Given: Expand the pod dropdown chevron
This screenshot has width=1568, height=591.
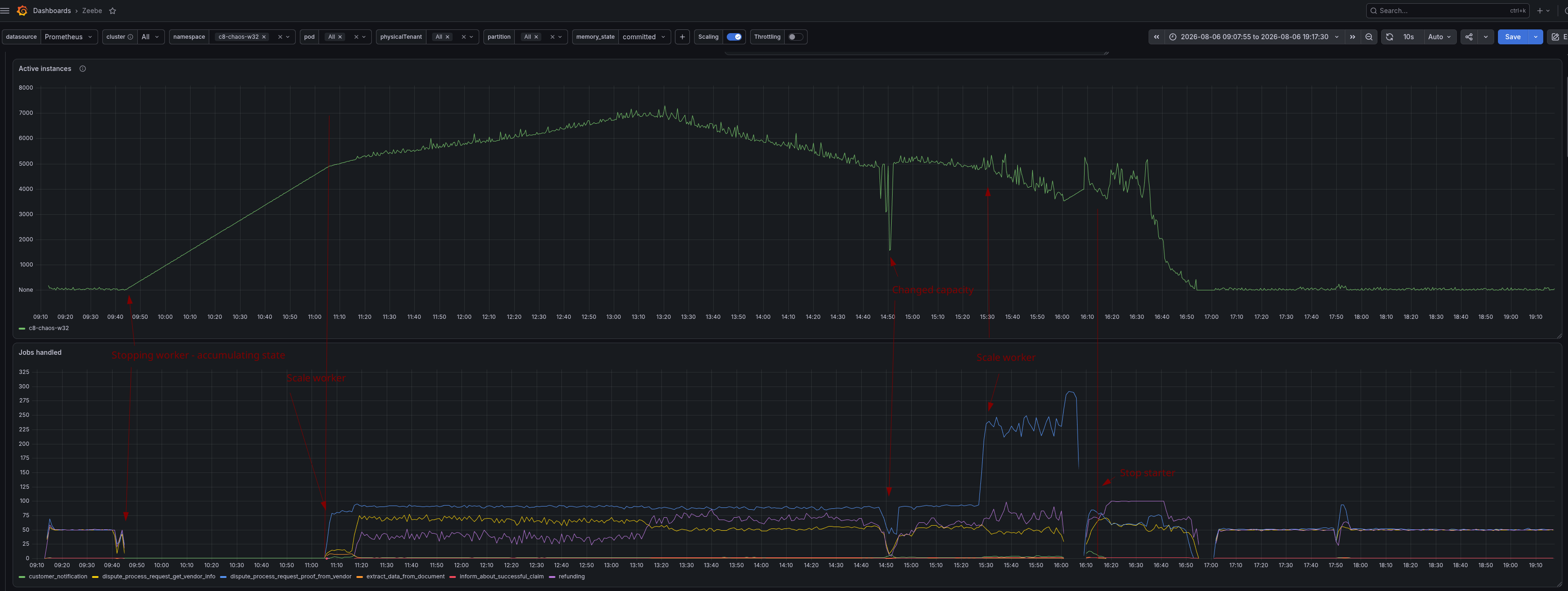Looking at the screenshot, I should (x=364, y=37).
